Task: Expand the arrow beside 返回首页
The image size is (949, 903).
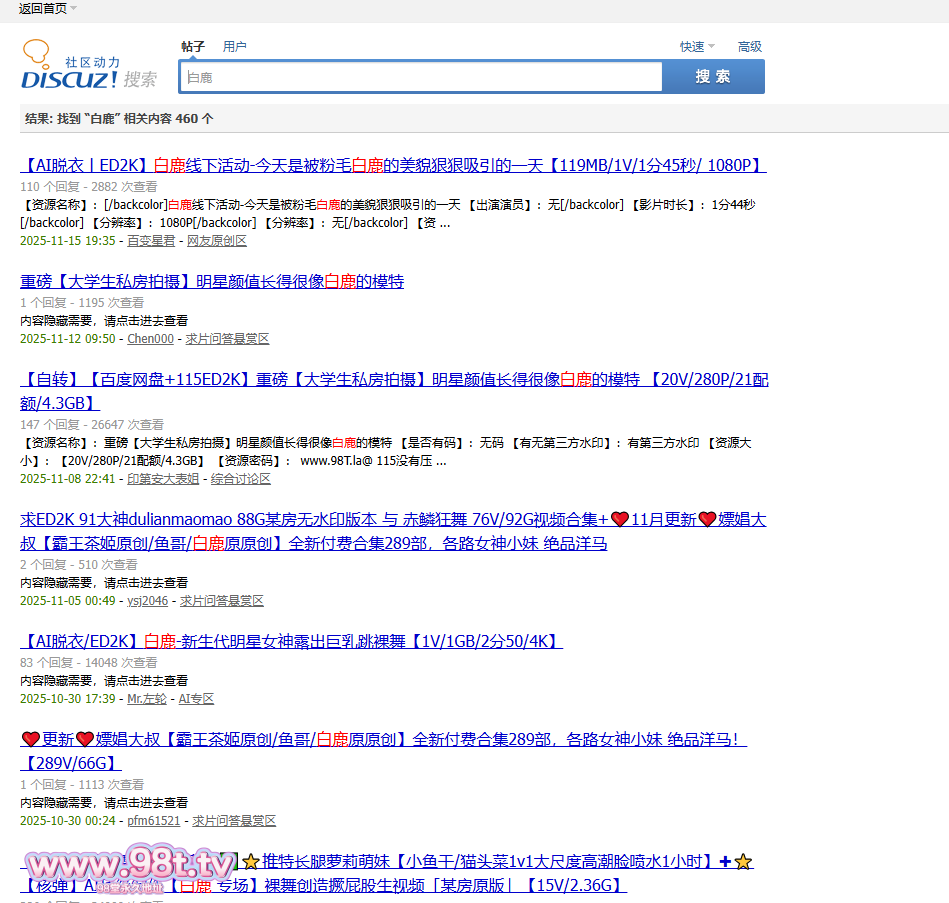Action: pos(74,9)
